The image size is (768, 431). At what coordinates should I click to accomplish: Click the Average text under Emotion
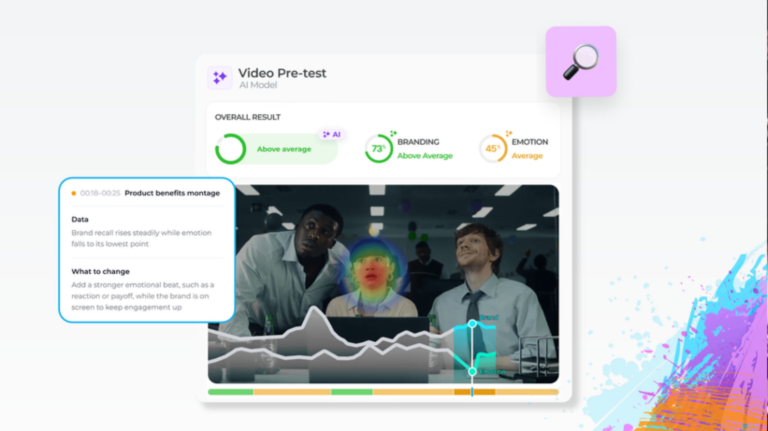tap(527, 156)
